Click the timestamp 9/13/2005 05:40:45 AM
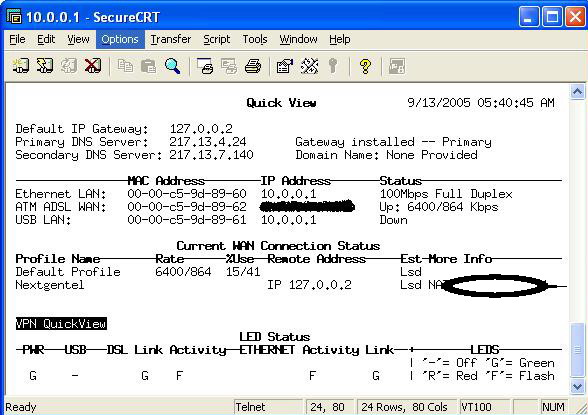Screen dimensions: 588x415 481,103
